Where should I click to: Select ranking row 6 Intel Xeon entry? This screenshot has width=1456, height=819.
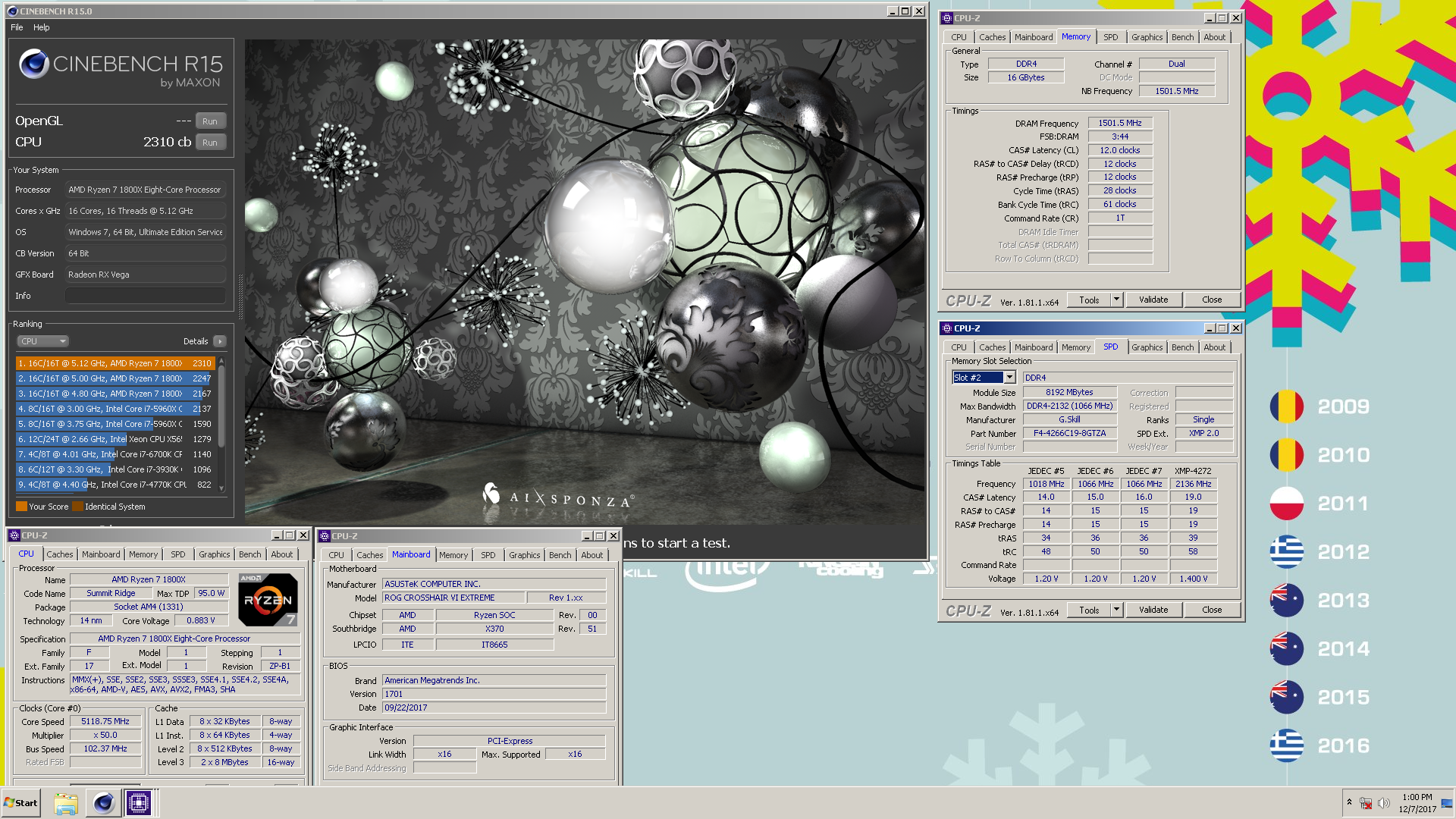pyautogui.click(x=115, y=440)
